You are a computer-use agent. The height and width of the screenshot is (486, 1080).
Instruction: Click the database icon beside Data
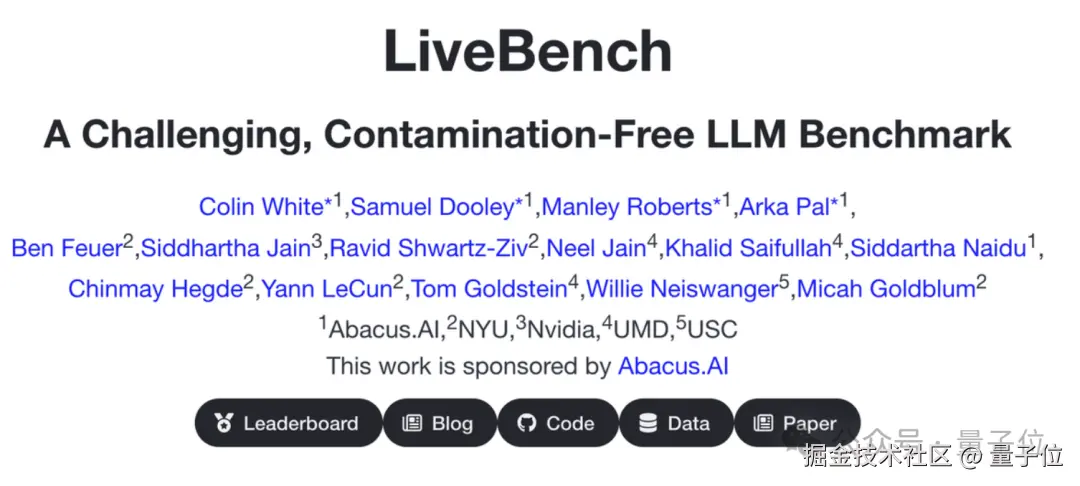click(648, 423)
